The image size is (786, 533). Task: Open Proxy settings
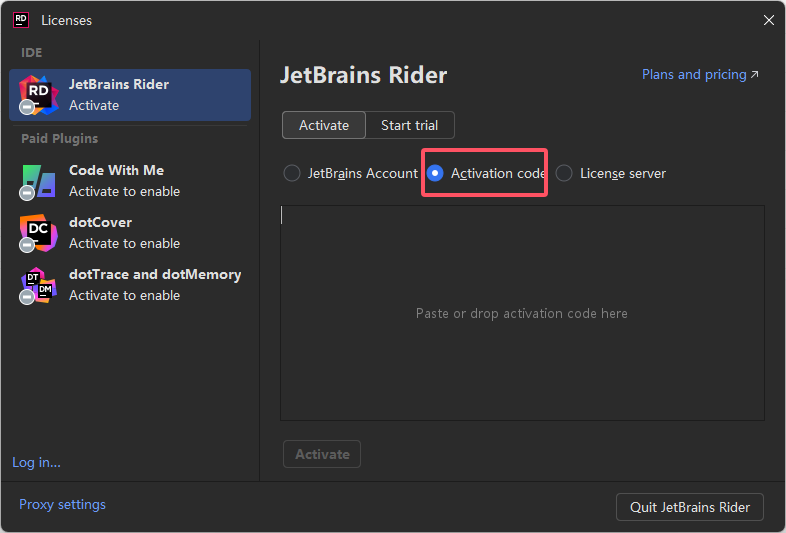click(62, 504)
